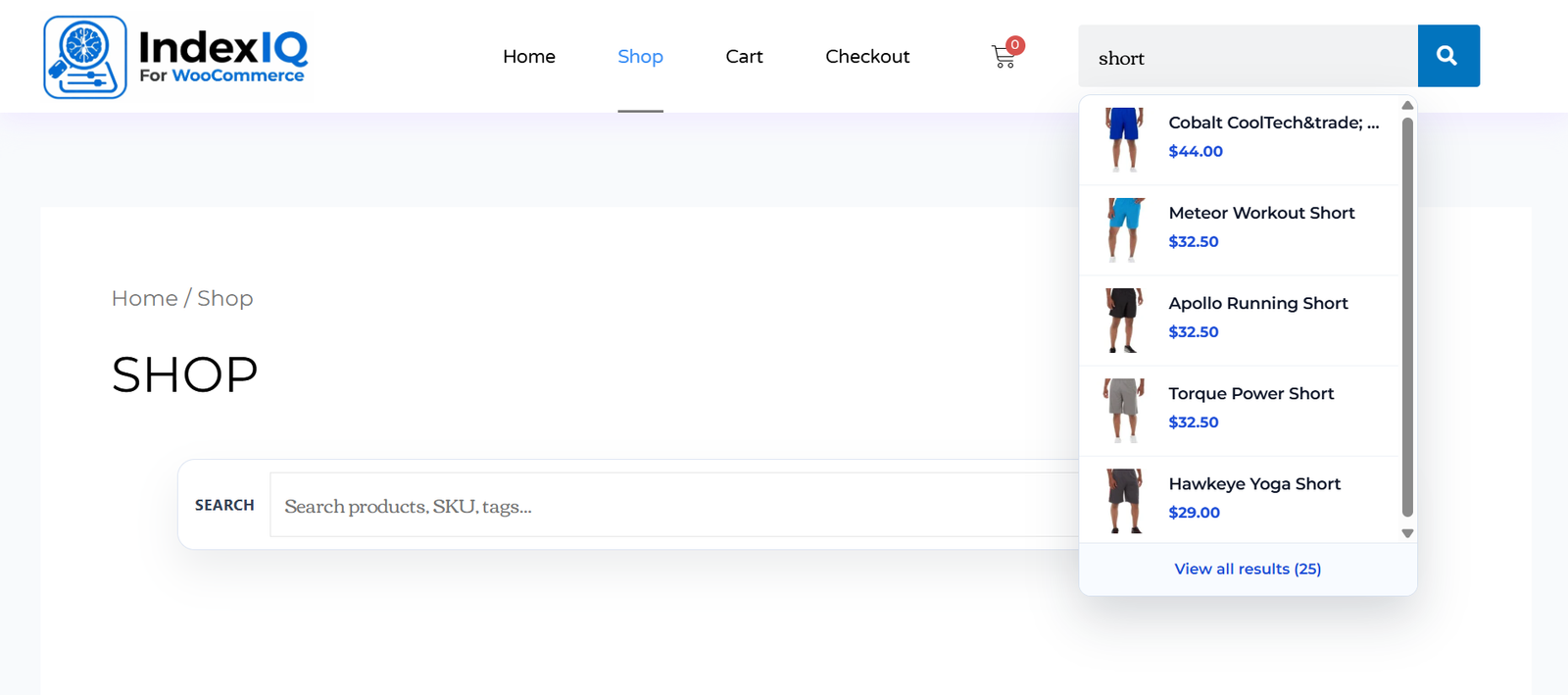
Task: Click the IndexIQ logo icon
Action: coord(85,57)
